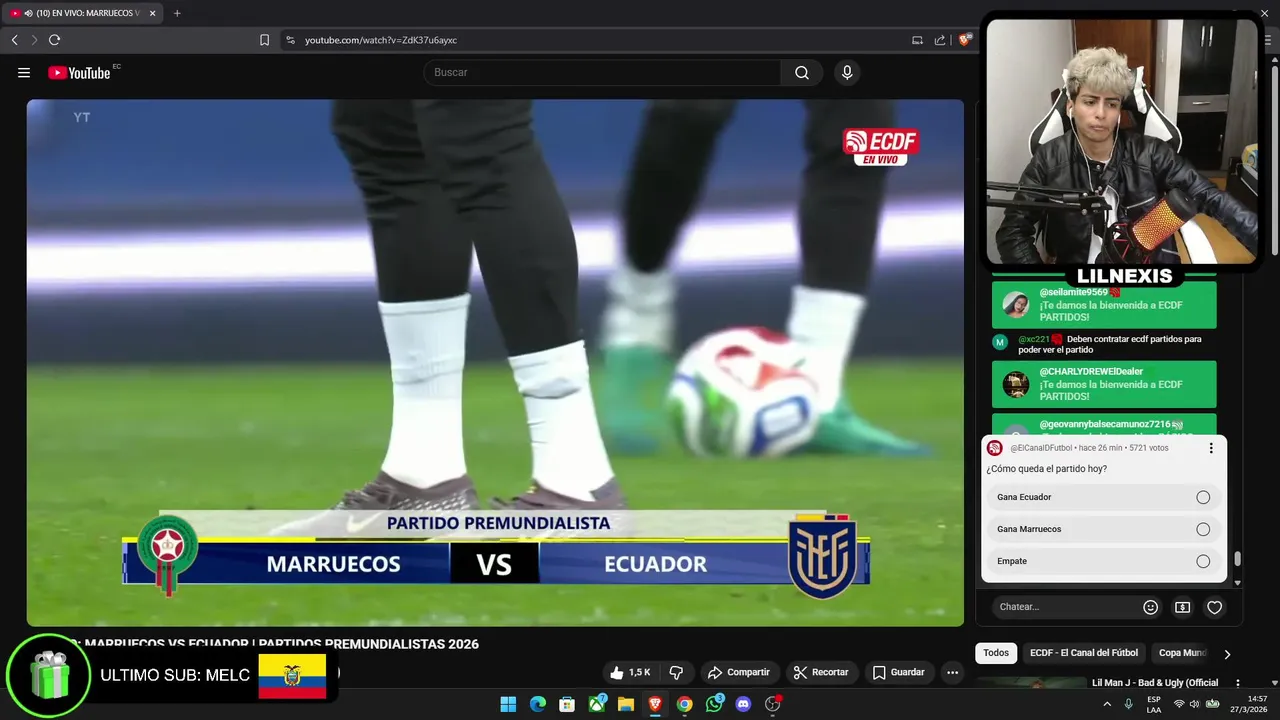Click the Recortar button

(821, 672)
